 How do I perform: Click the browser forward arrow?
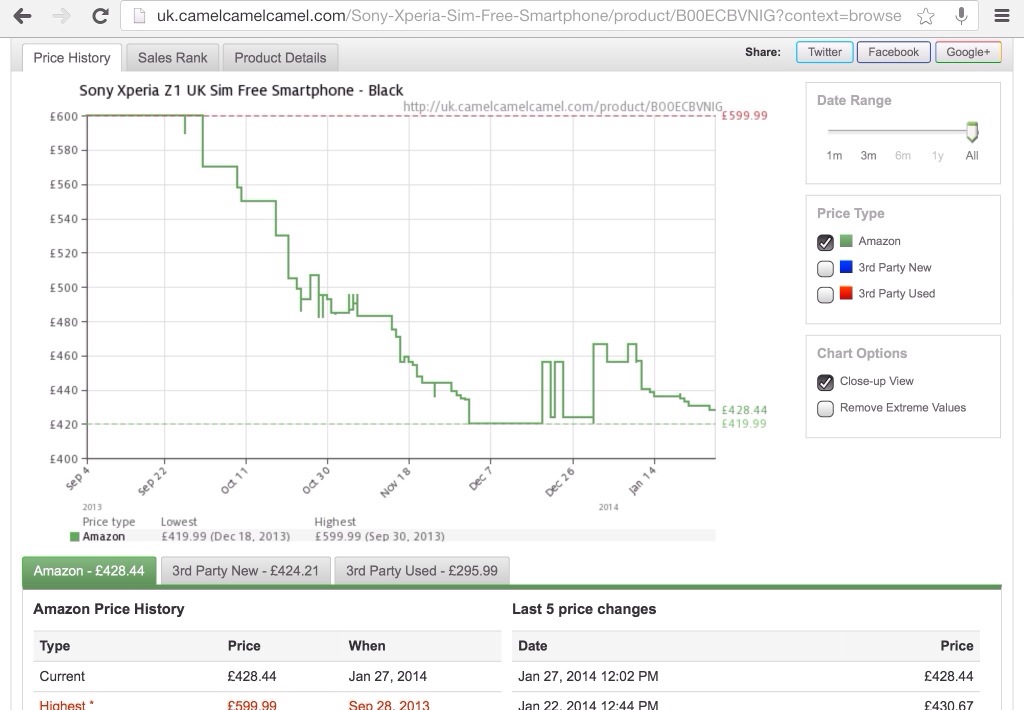61,16
